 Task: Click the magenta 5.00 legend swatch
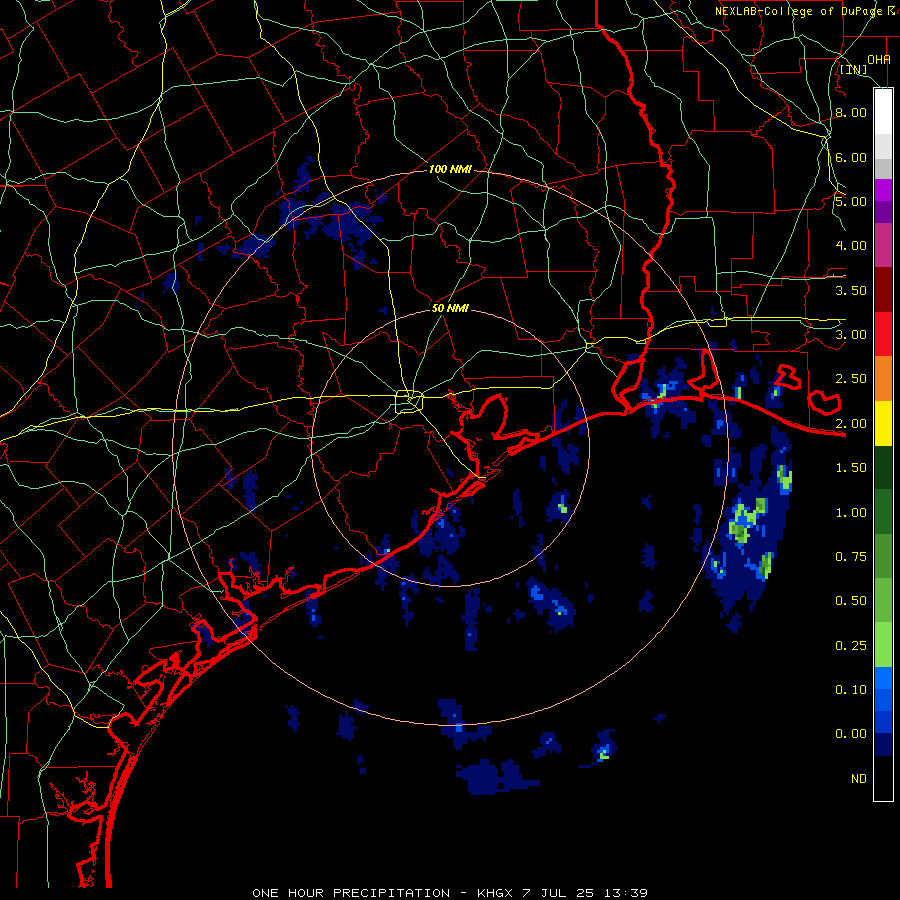[883, 190]
